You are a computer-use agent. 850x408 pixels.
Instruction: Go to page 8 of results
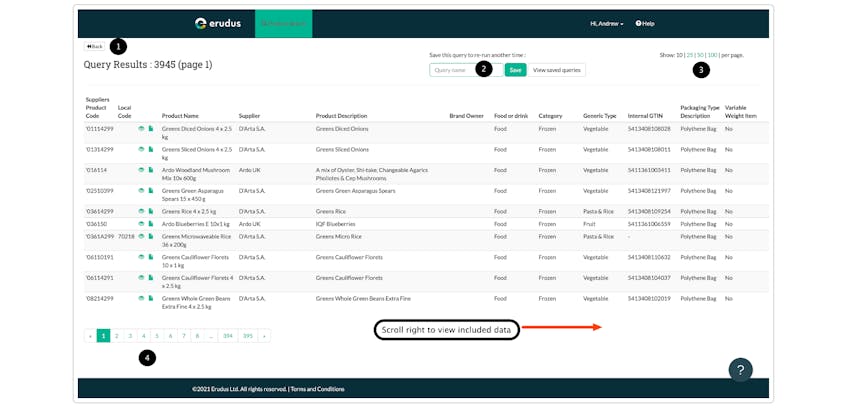pos(197,336)
